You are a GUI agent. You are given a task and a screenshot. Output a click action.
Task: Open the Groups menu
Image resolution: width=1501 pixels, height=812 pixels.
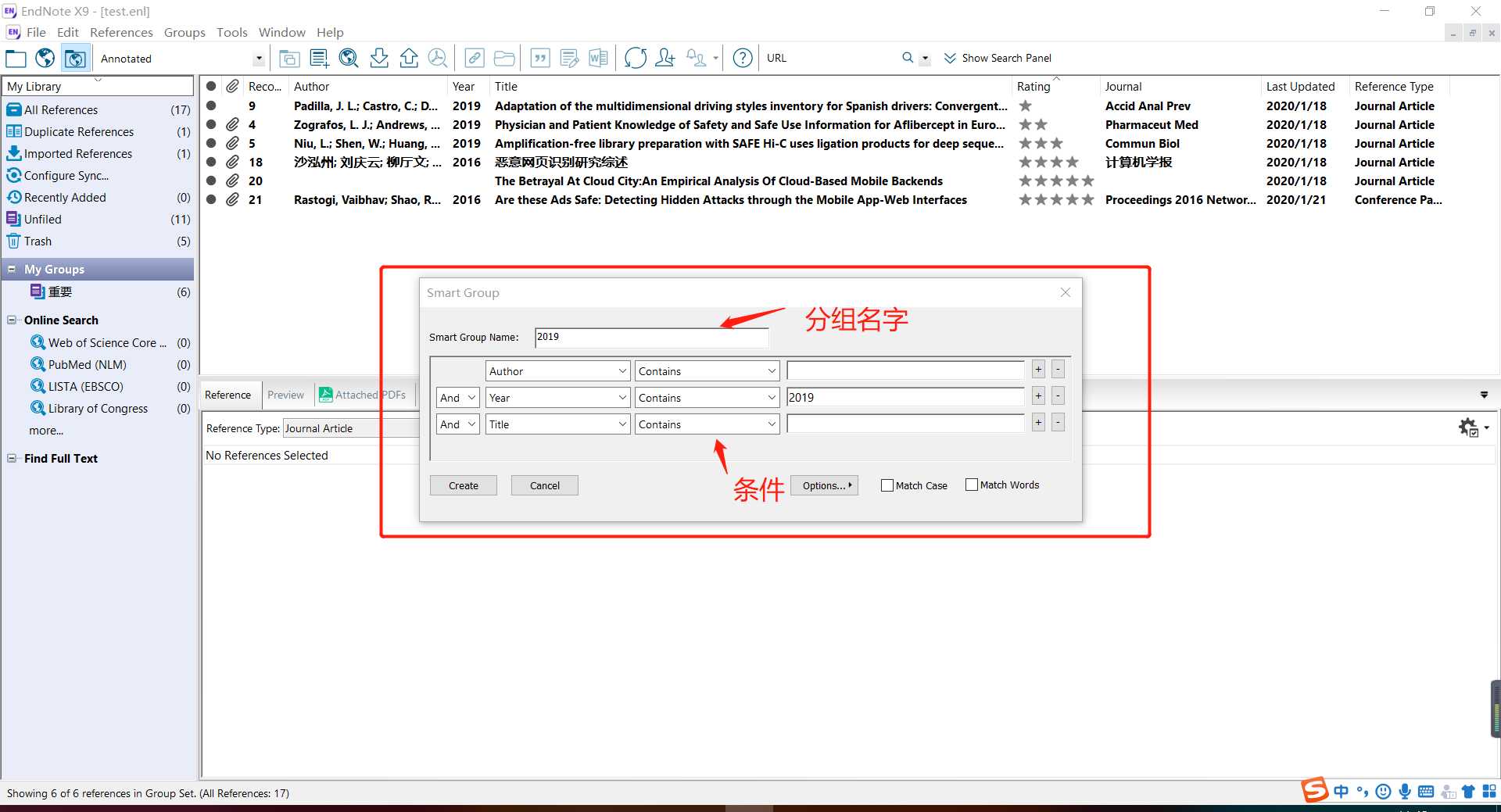184,32
